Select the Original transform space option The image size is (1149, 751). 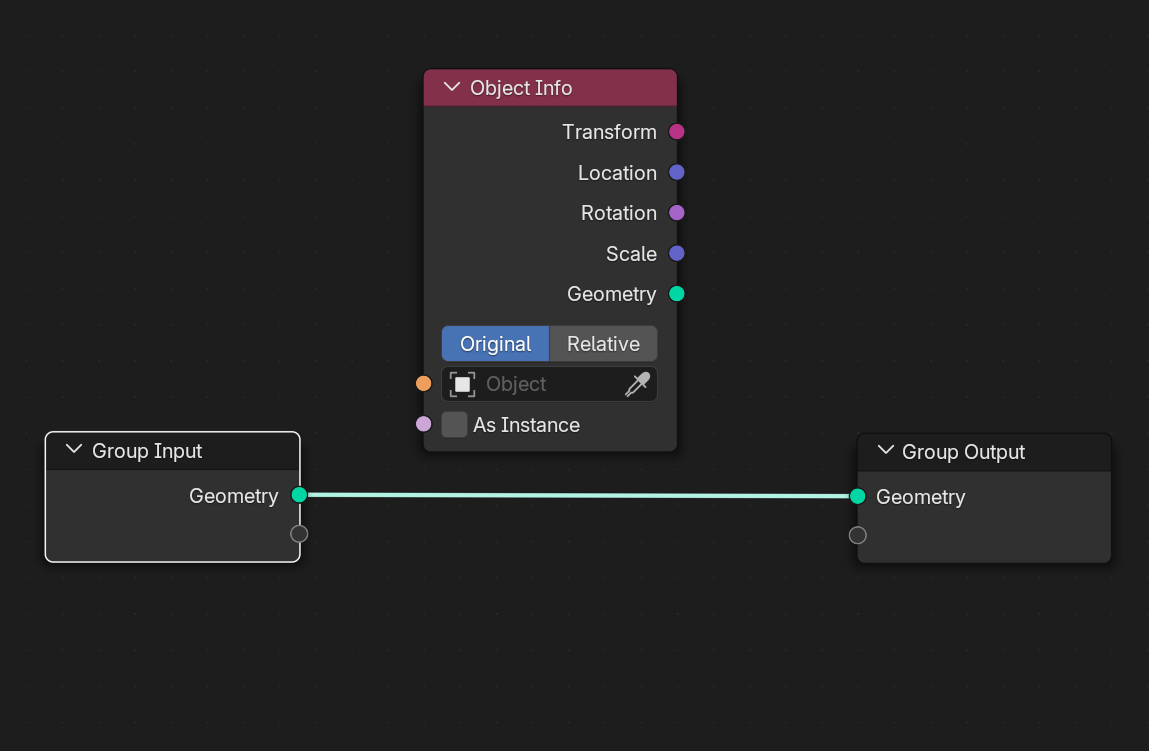(495, 344)
